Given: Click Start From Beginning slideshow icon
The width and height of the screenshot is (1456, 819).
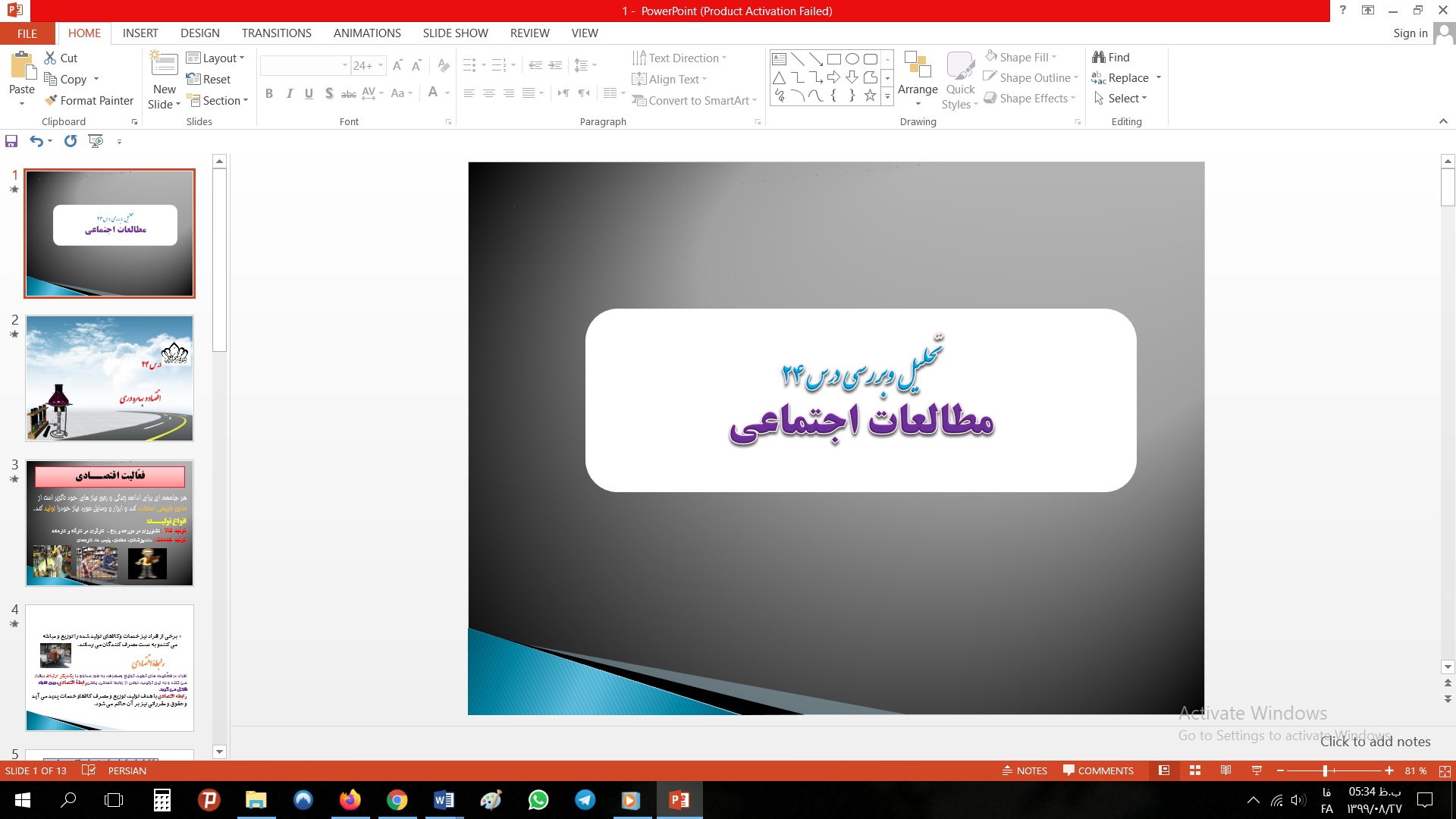Looking at the screenshot, I should click(96, 141).
